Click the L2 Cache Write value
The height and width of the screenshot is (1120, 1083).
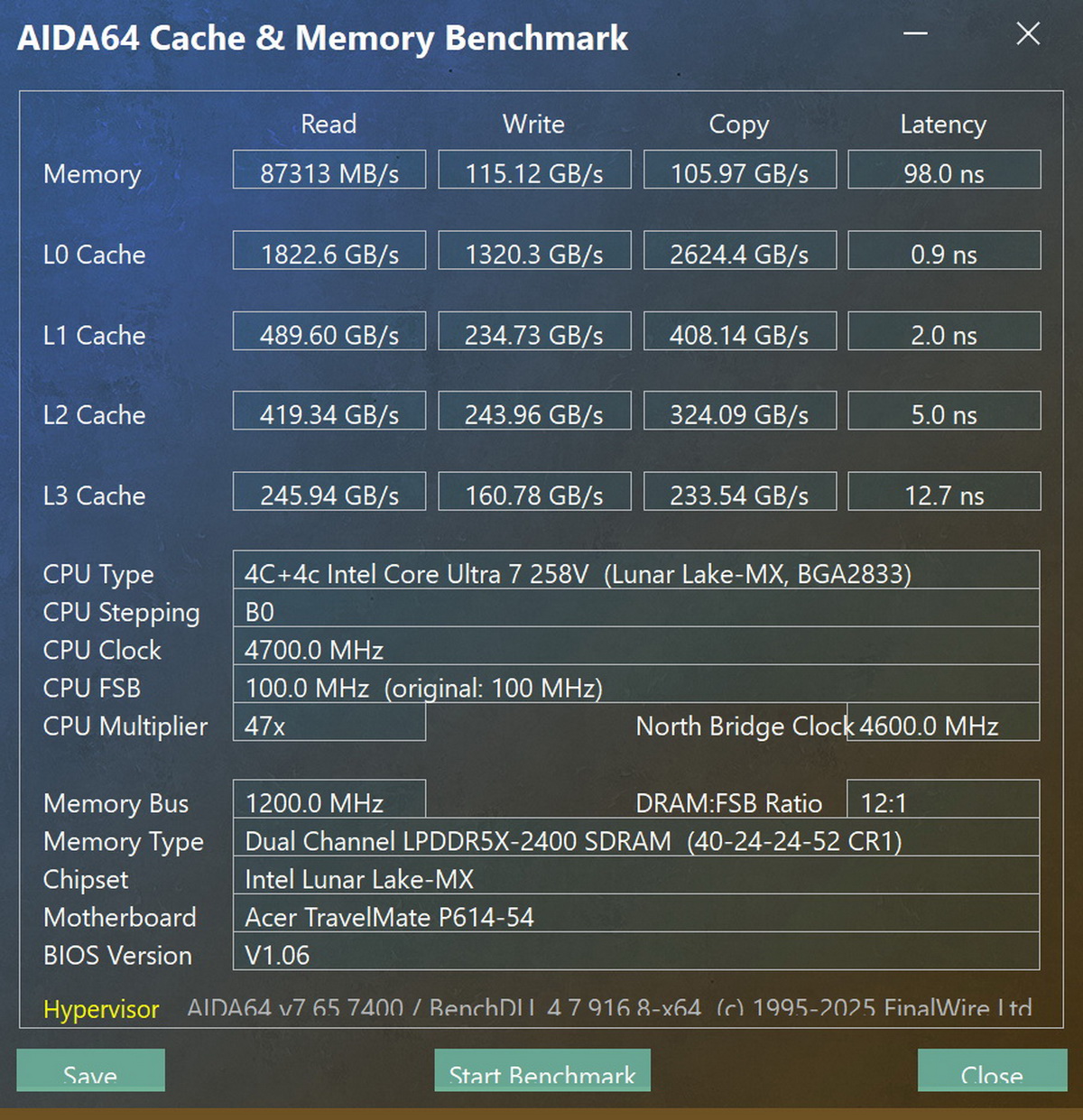pos(534,412)
